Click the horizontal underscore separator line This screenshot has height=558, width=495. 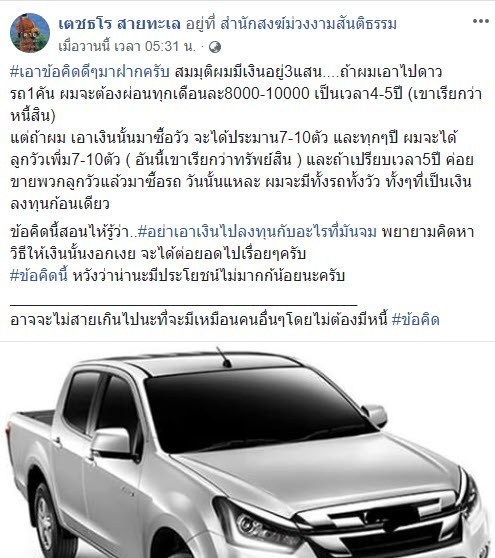point(184,305)
